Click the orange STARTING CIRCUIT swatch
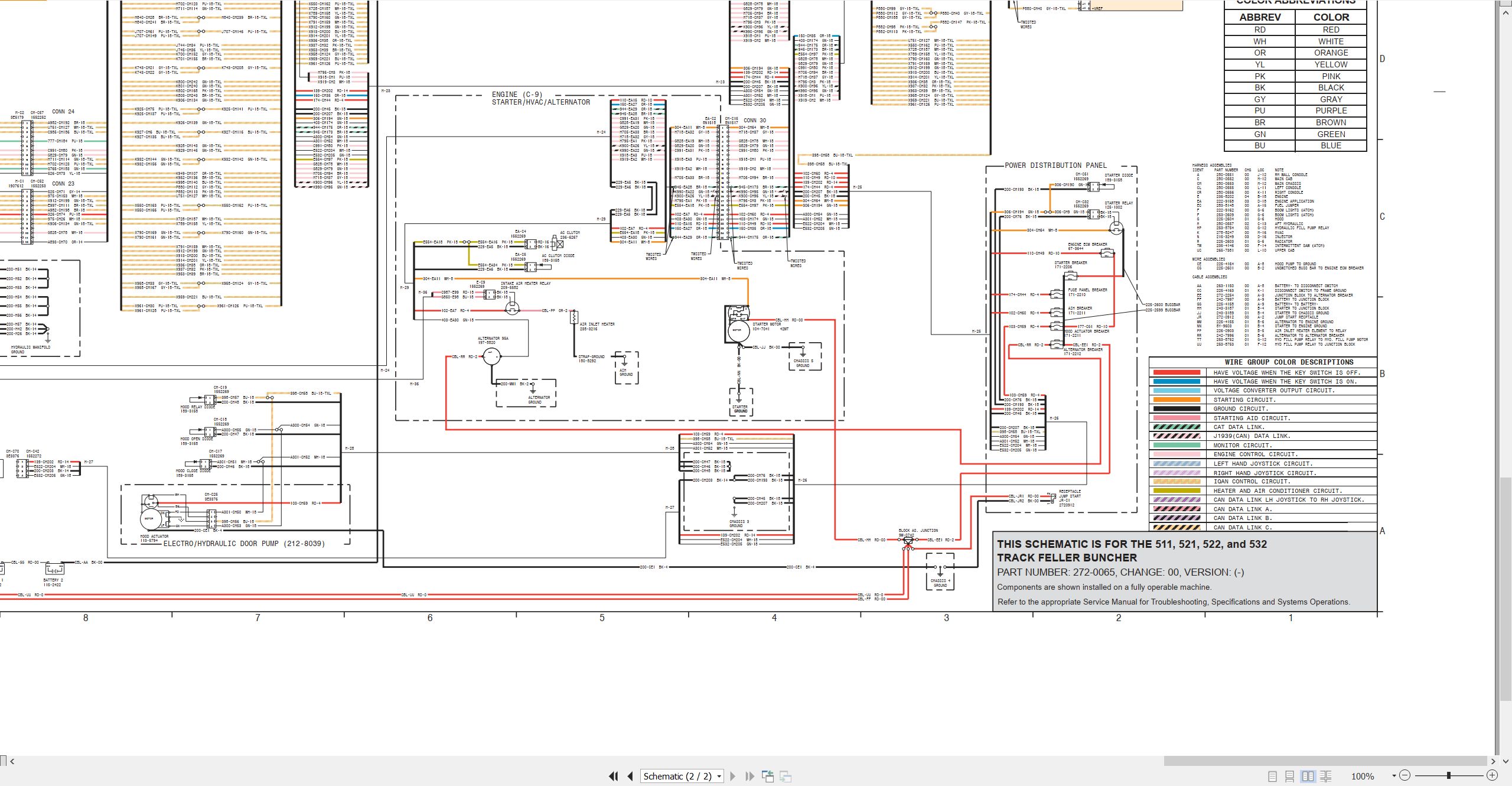The width and height of the screenshot is (1512, 786). [1177, 400]
